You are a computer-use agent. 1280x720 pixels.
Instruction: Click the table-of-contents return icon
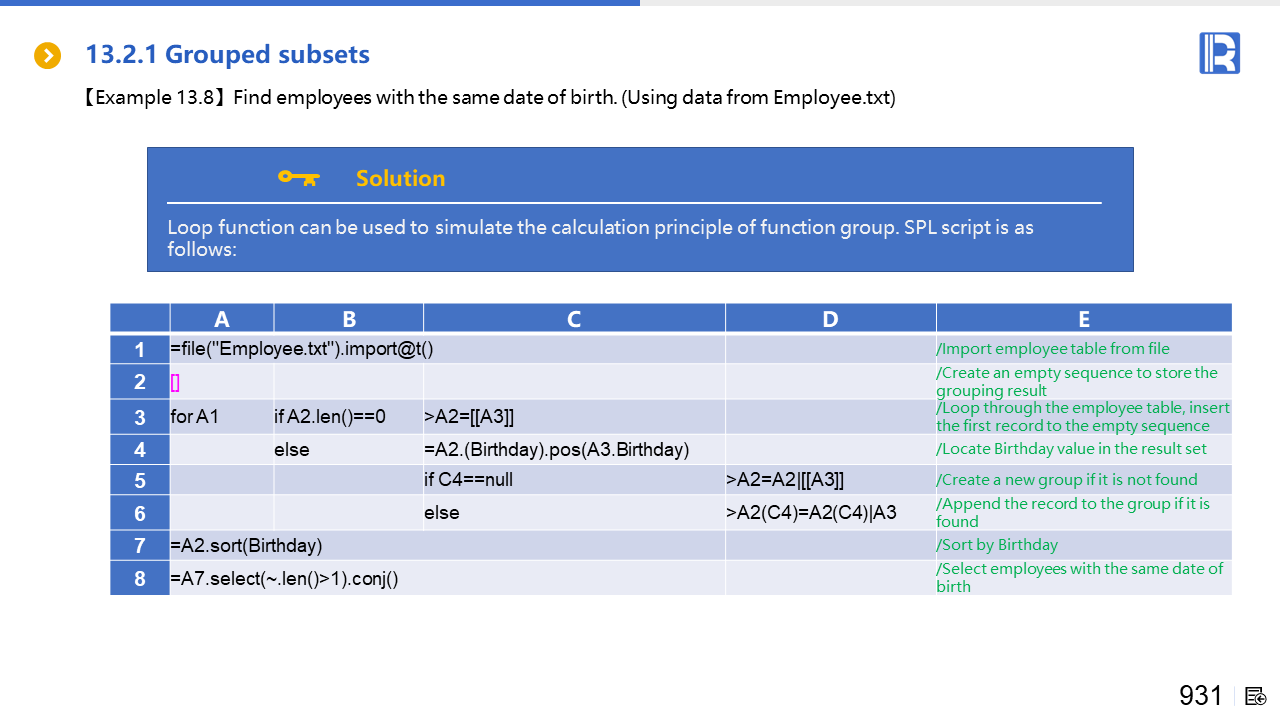tap(1256, 696)
